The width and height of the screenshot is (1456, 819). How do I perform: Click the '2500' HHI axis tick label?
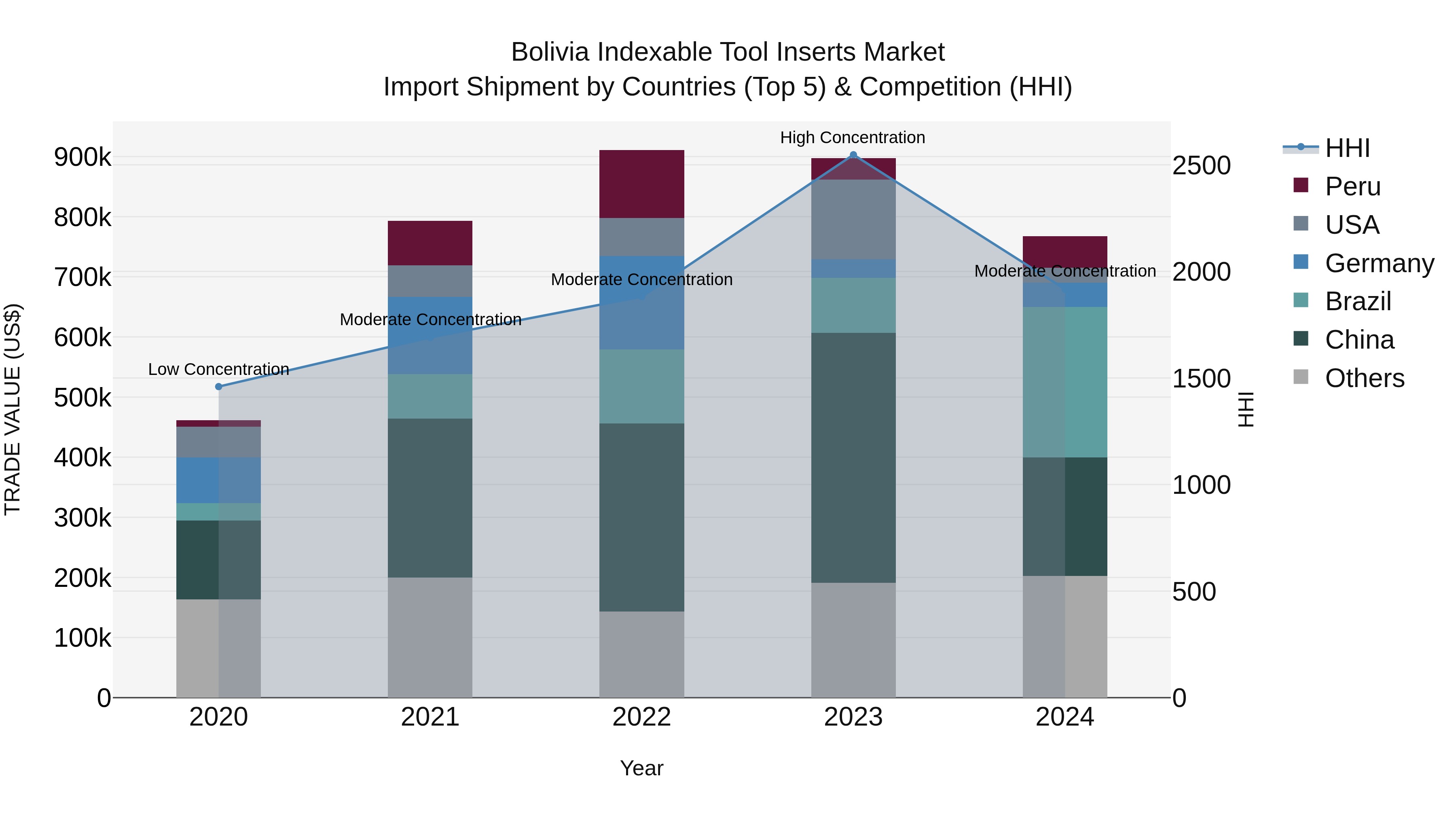(1202, 165)
